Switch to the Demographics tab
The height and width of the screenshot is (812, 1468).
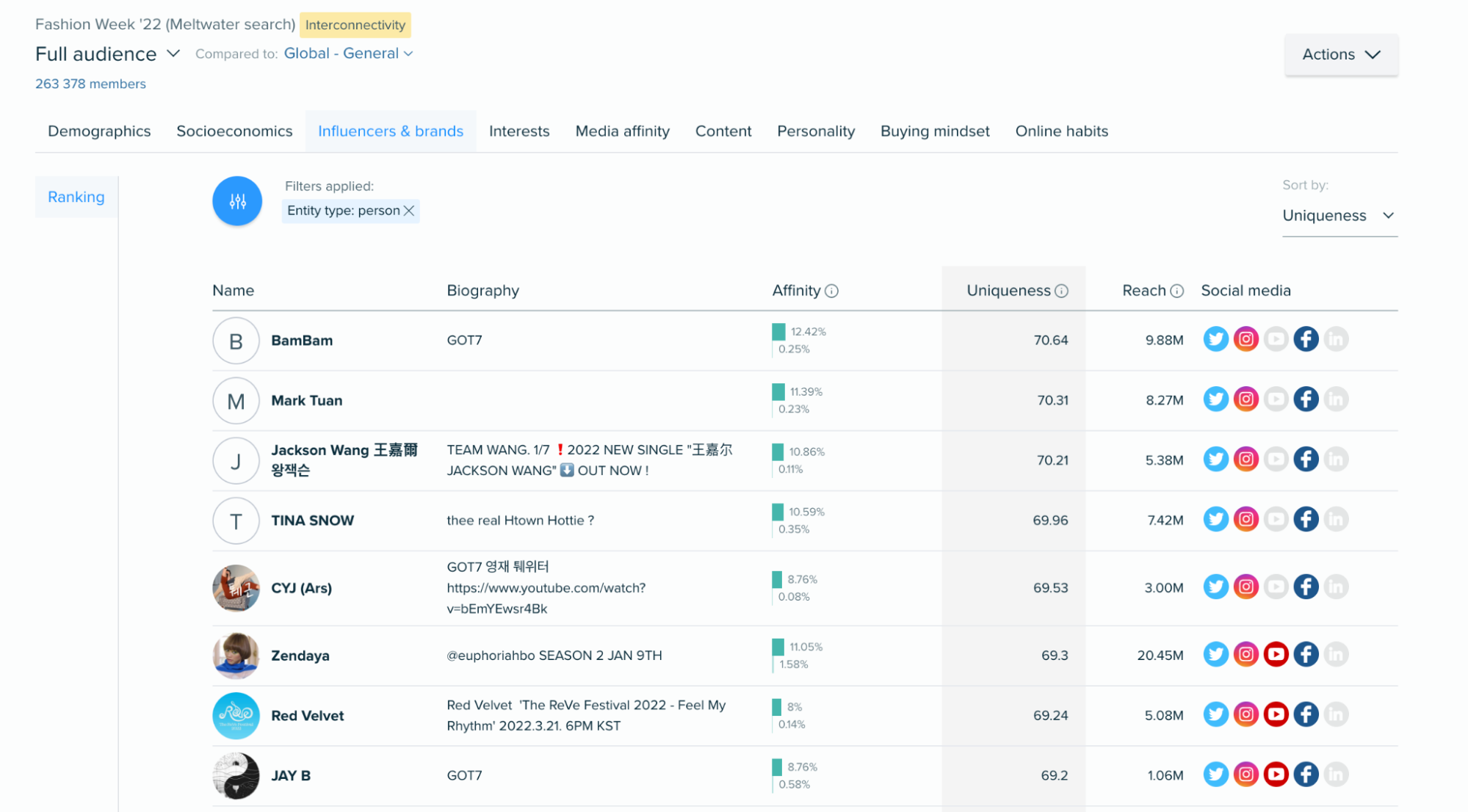(x=99, y=131)
